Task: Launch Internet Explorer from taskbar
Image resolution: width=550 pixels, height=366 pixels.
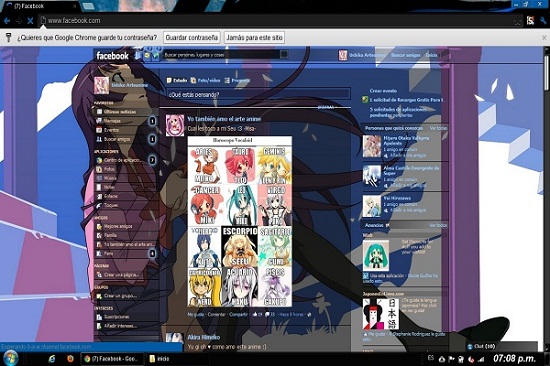Action: 52,359
